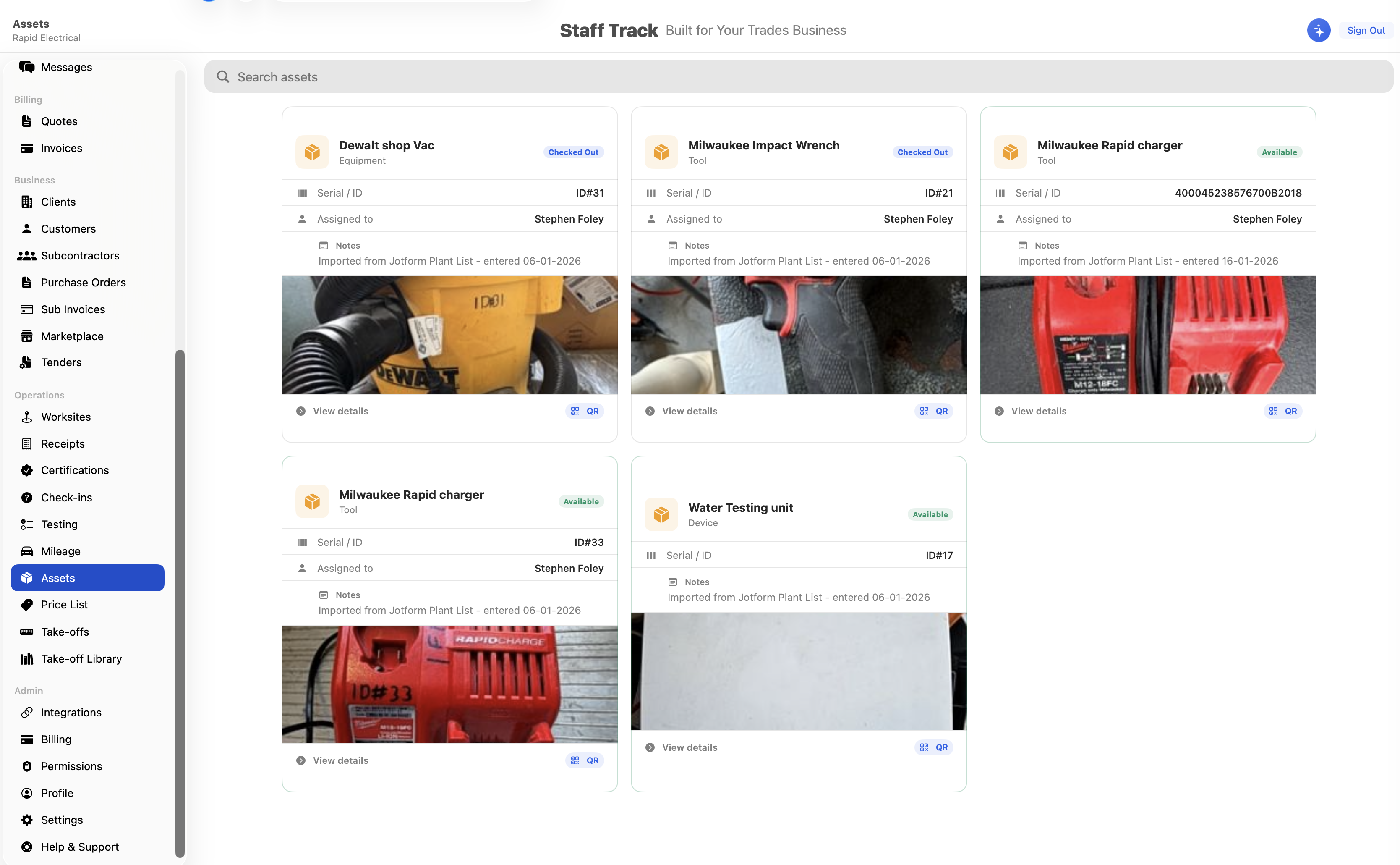Click the Profile avatar icon

pyautogui.click(x=26, y=794)
